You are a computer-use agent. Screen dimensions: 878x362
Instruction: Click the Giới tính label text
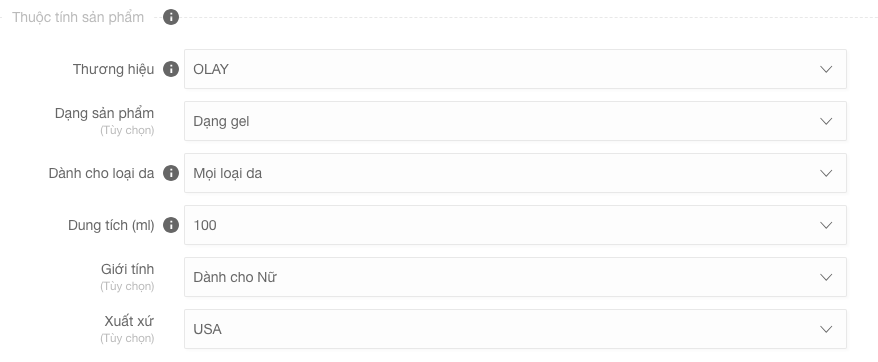pos(127,270)
